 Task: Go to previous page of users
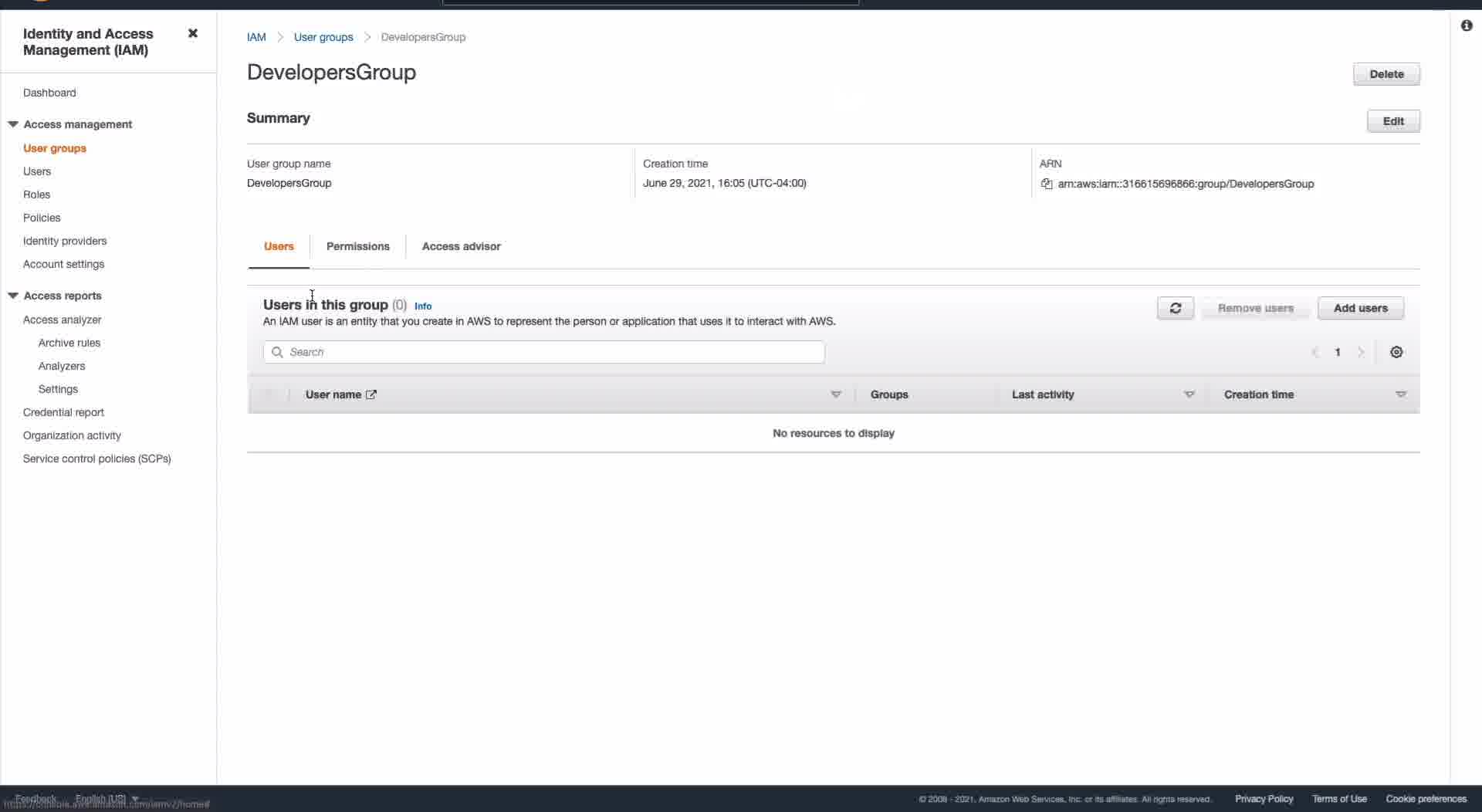(x=1315, y=352)
